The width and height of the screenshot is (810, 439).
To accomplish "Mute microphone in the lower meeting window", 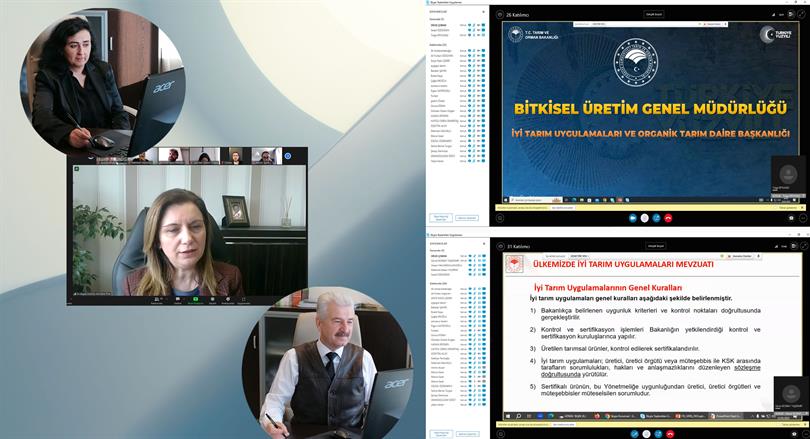I will [x=646, y=434].
